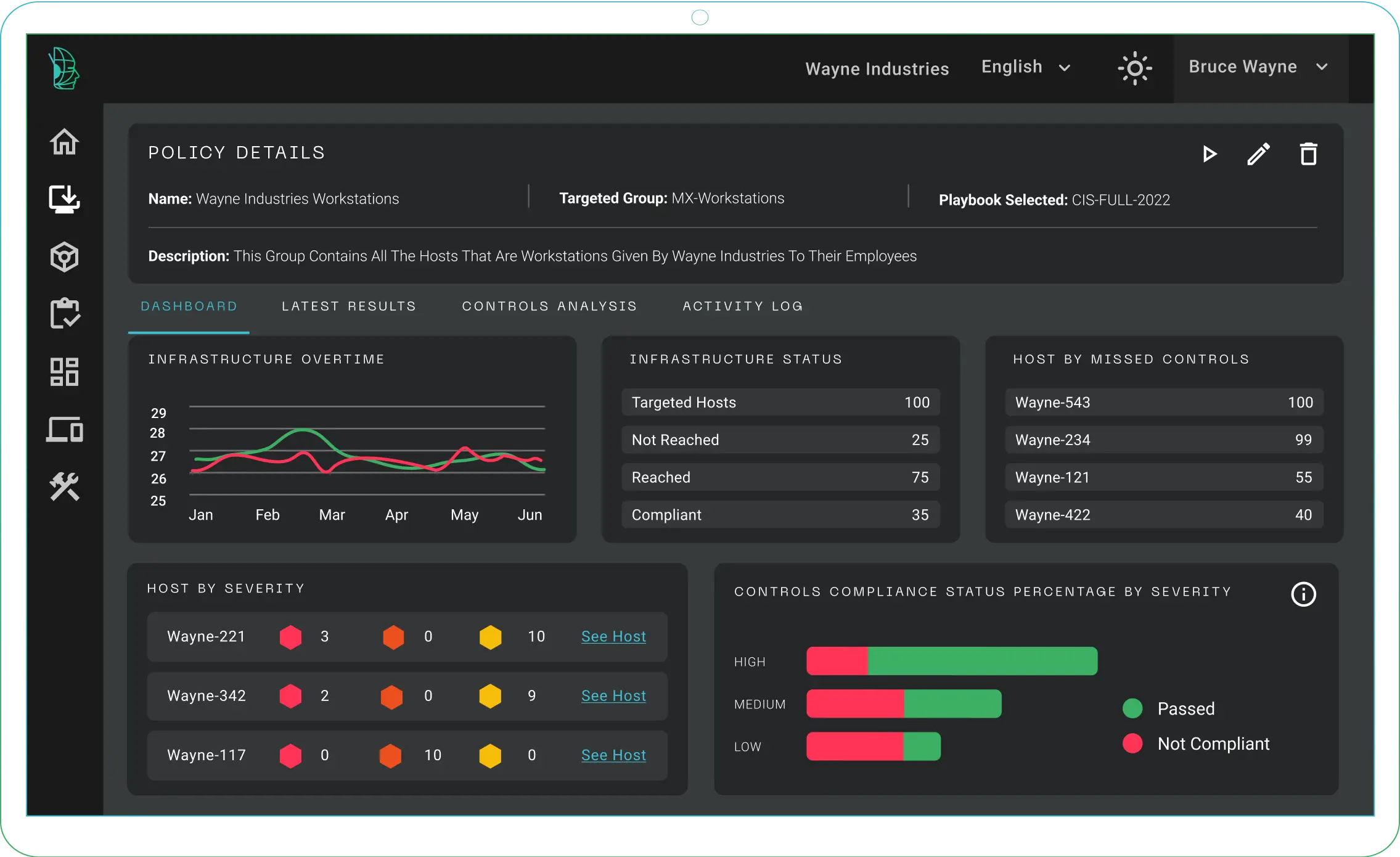Click the Wayne-117 host name

coord(207,755)
